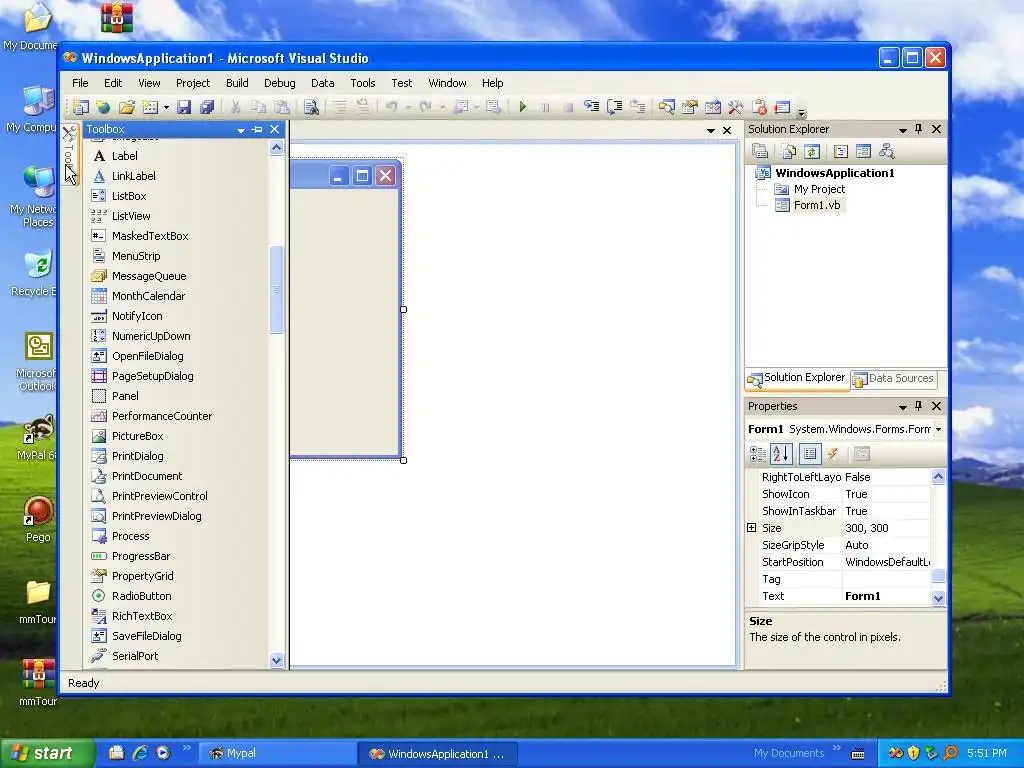The width and height of the screenshot is (1024, 768).
Task: Open the Form1 object selector dropdown in Properties
Action: (938, 429)
